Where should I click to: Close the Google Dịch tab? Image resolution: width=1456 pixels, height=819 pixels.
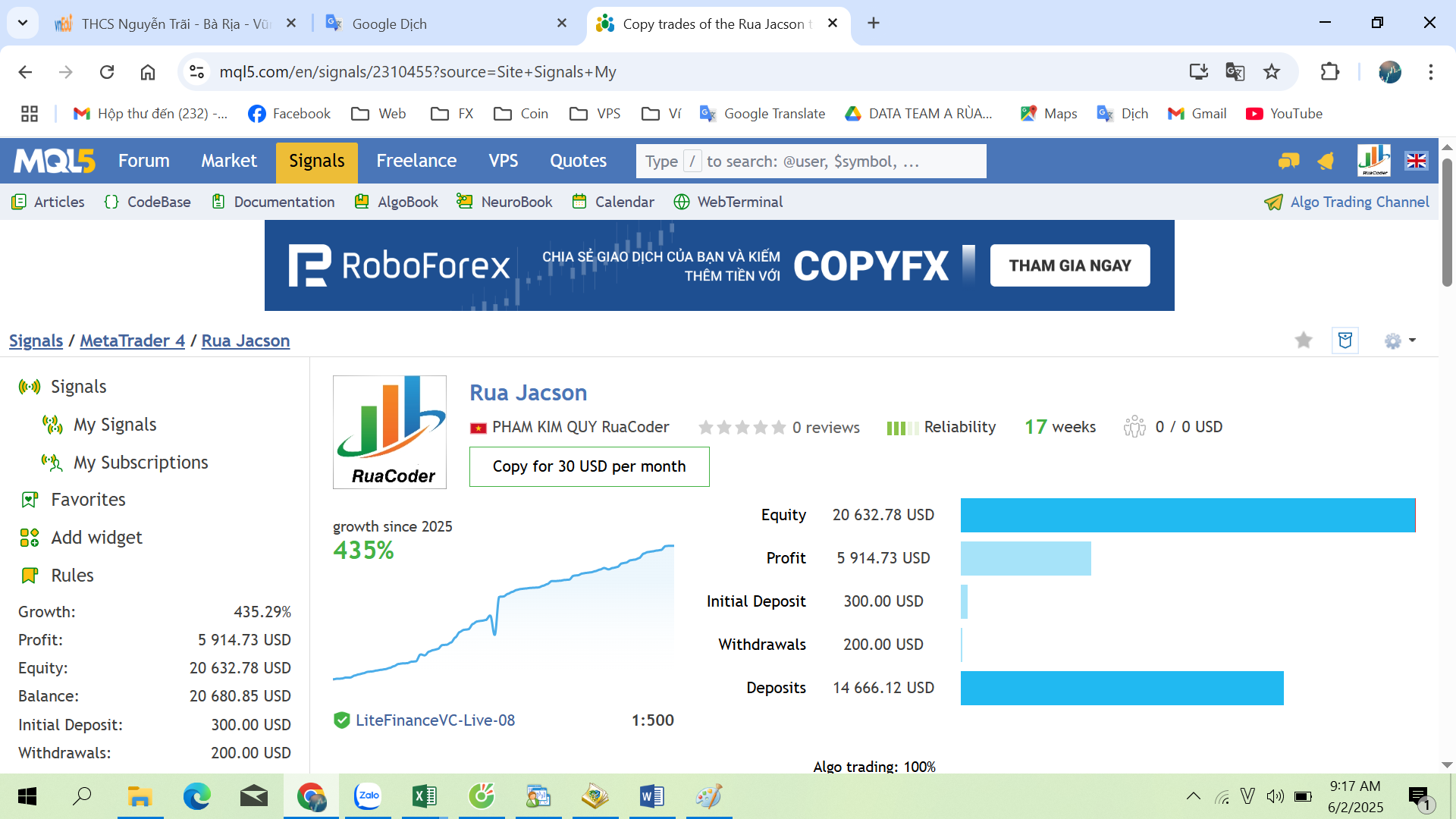[x=562, y=24]
